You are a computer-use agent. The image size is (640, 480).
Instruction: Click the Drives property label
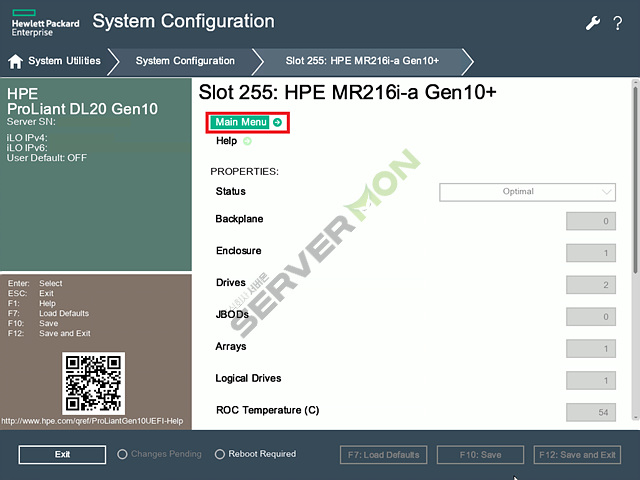coord(231,282)
